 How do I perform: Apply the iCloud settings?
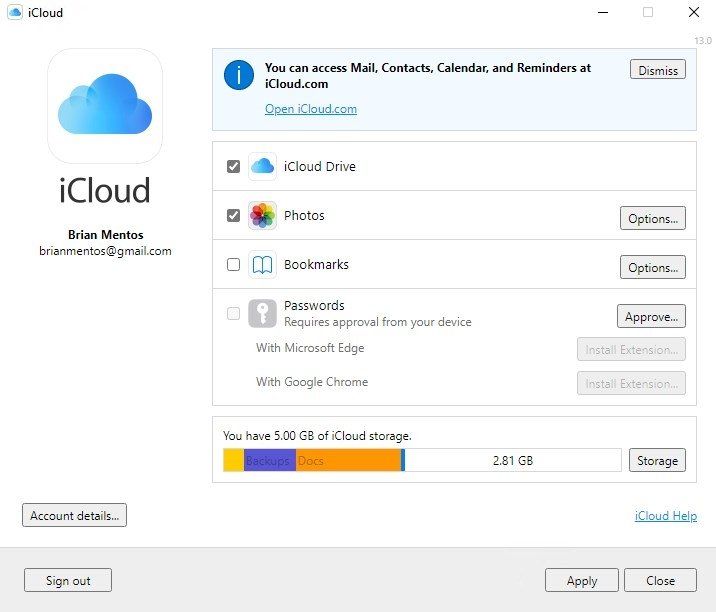[582, 580]
